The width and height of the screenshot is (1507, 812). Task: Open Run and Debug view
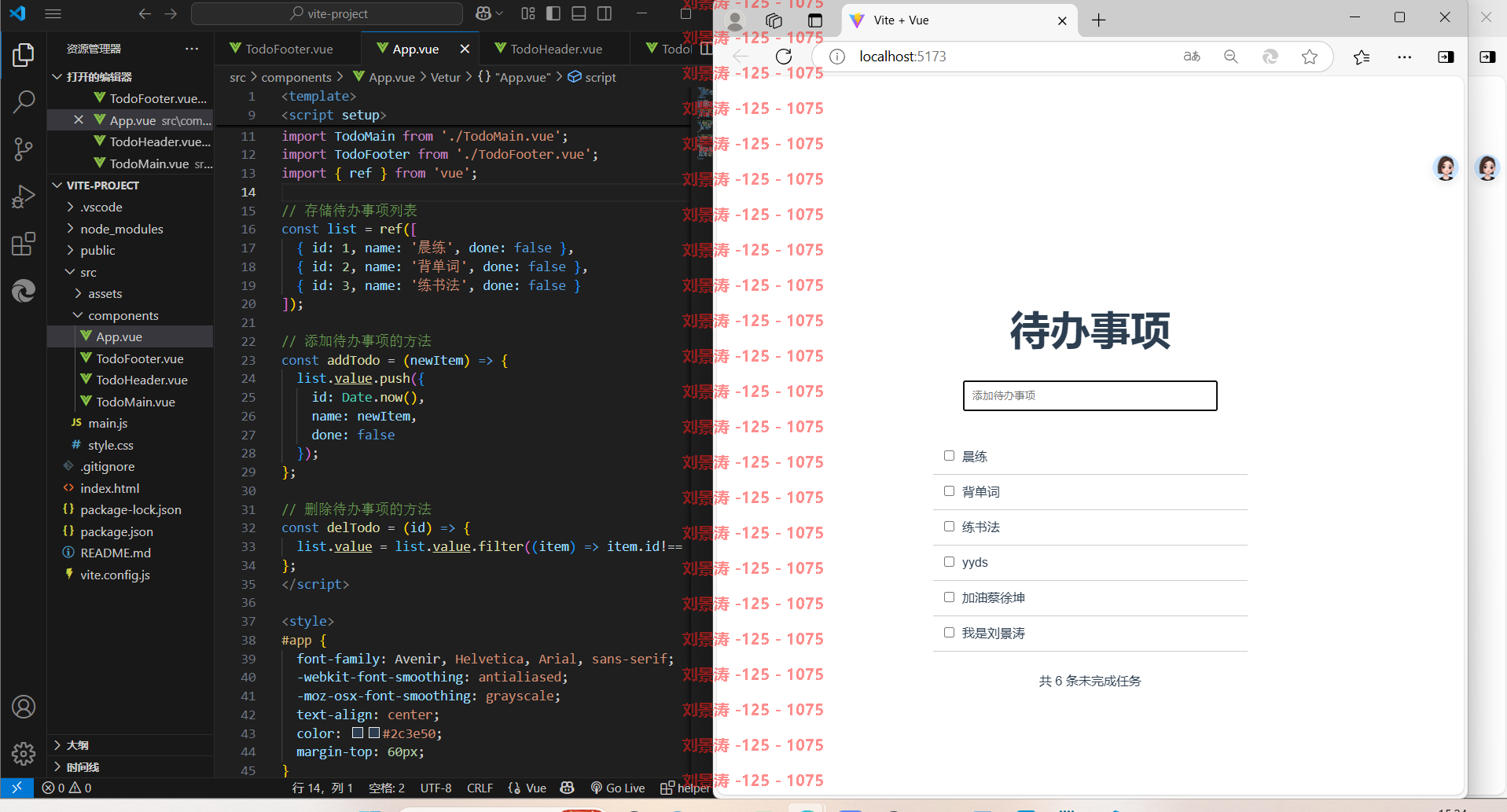tap(24, 196)
